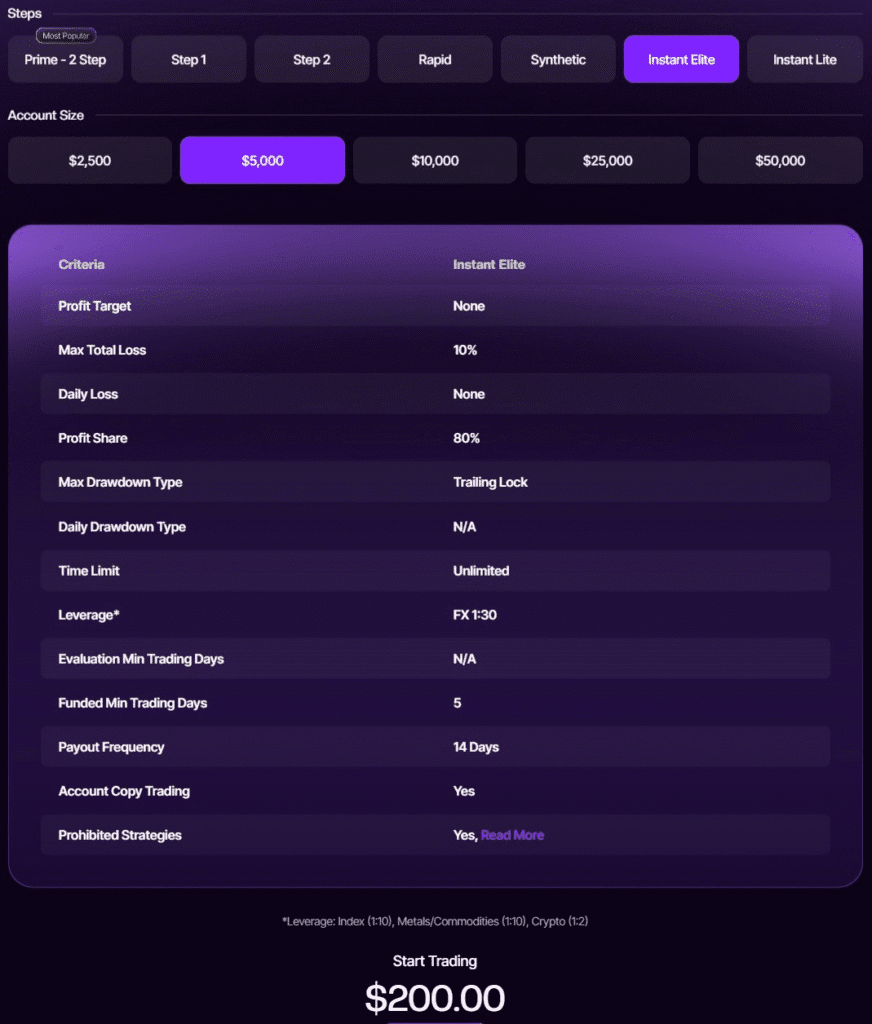Click the Profit Share row
This screenshot has width=872, height=1024.
click(435, 438)
